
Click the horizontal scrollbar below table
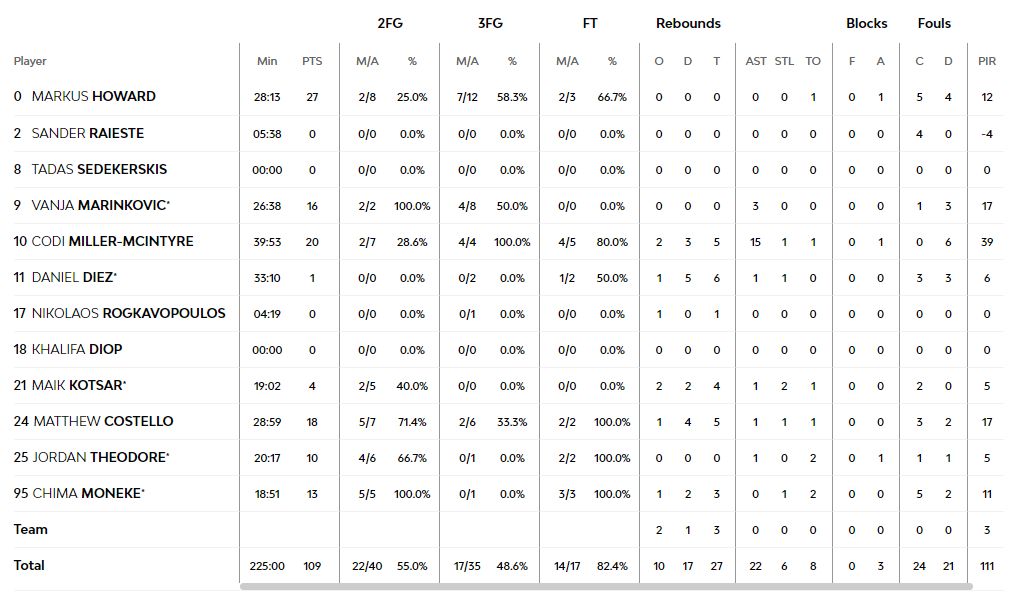click(606, 587)
